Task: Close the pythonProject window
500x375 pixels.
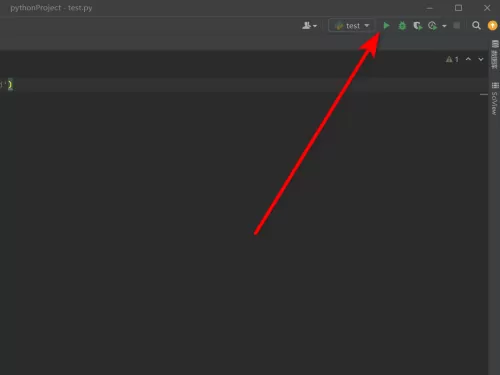Action: [x=487, y=8]
